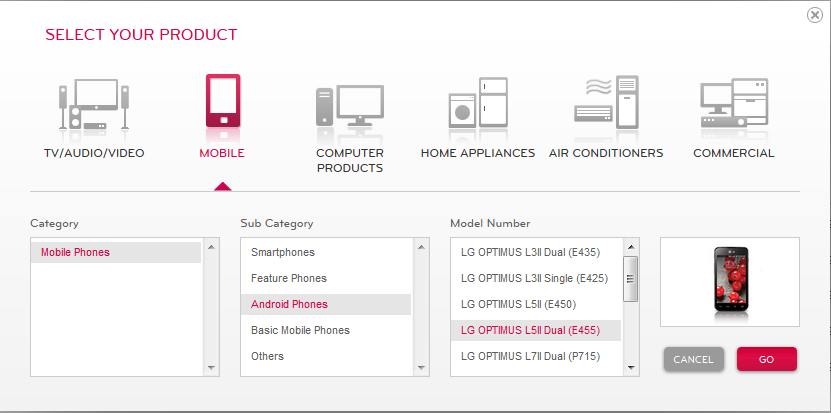Close the product selection dialog

[814, 16]
